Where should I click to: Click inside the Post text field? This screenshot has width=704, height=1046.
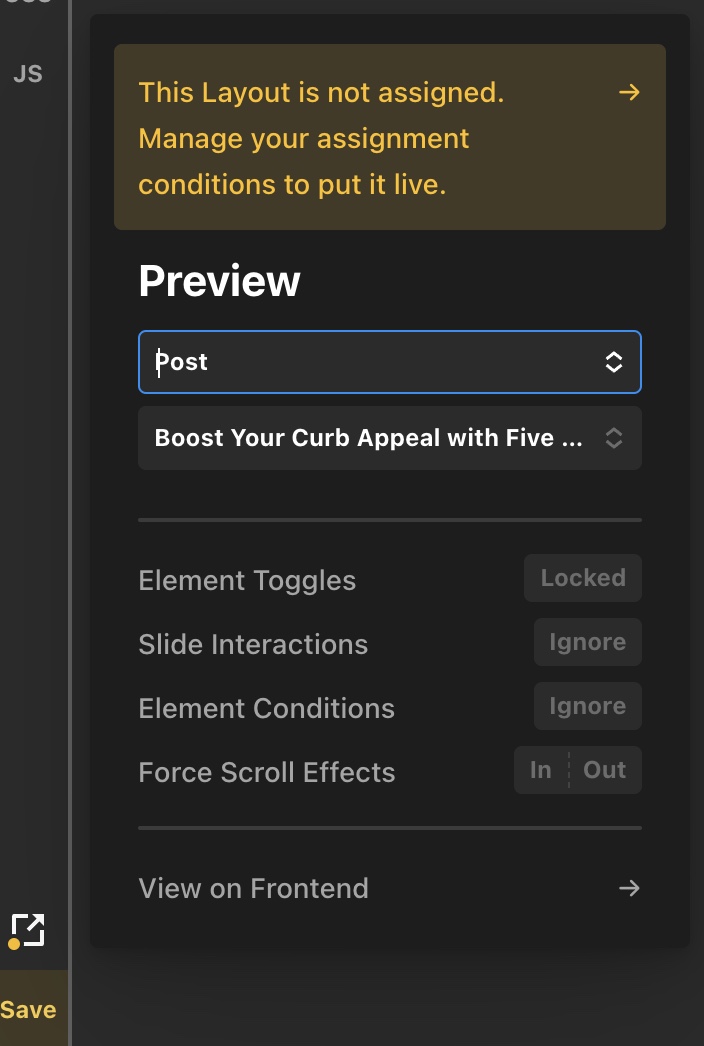click(x=374, y=362)
